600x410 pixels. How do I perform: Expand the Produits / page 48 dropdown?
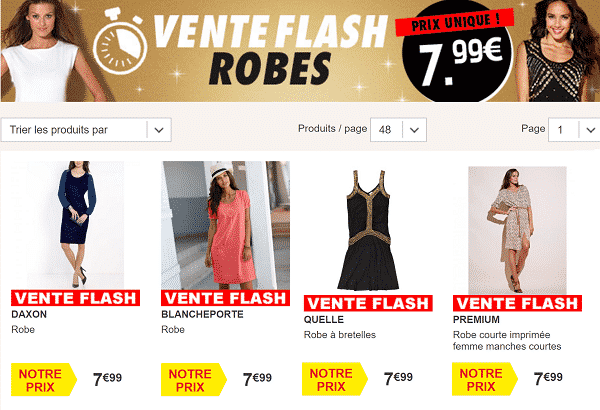(398, 130)
